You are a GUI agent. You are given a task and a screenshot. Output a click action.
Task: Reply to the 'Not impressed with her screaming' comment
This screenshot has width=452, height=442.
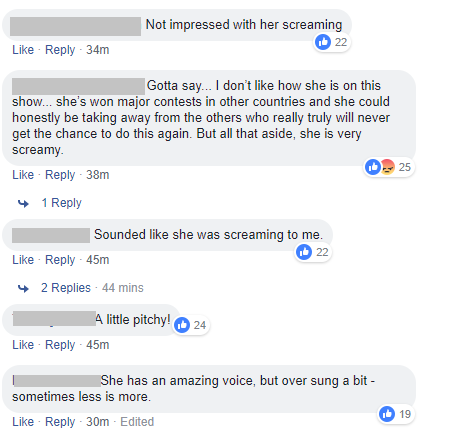(60, 50)
